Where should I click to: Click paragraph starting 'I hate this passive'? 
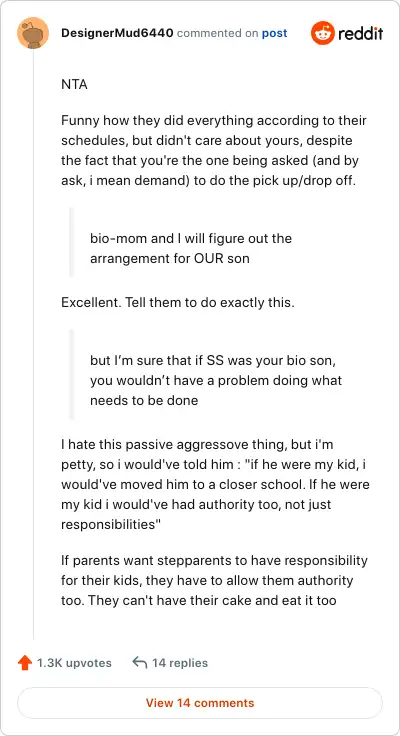click(215, 484)
